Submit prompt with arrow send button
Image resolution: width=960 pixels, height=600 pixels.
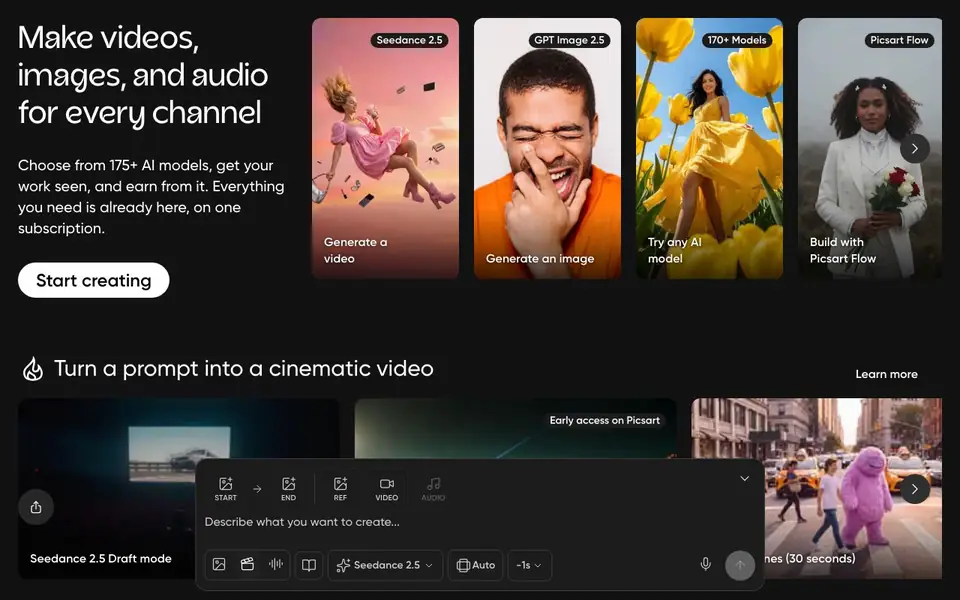(x=740, y=565)
